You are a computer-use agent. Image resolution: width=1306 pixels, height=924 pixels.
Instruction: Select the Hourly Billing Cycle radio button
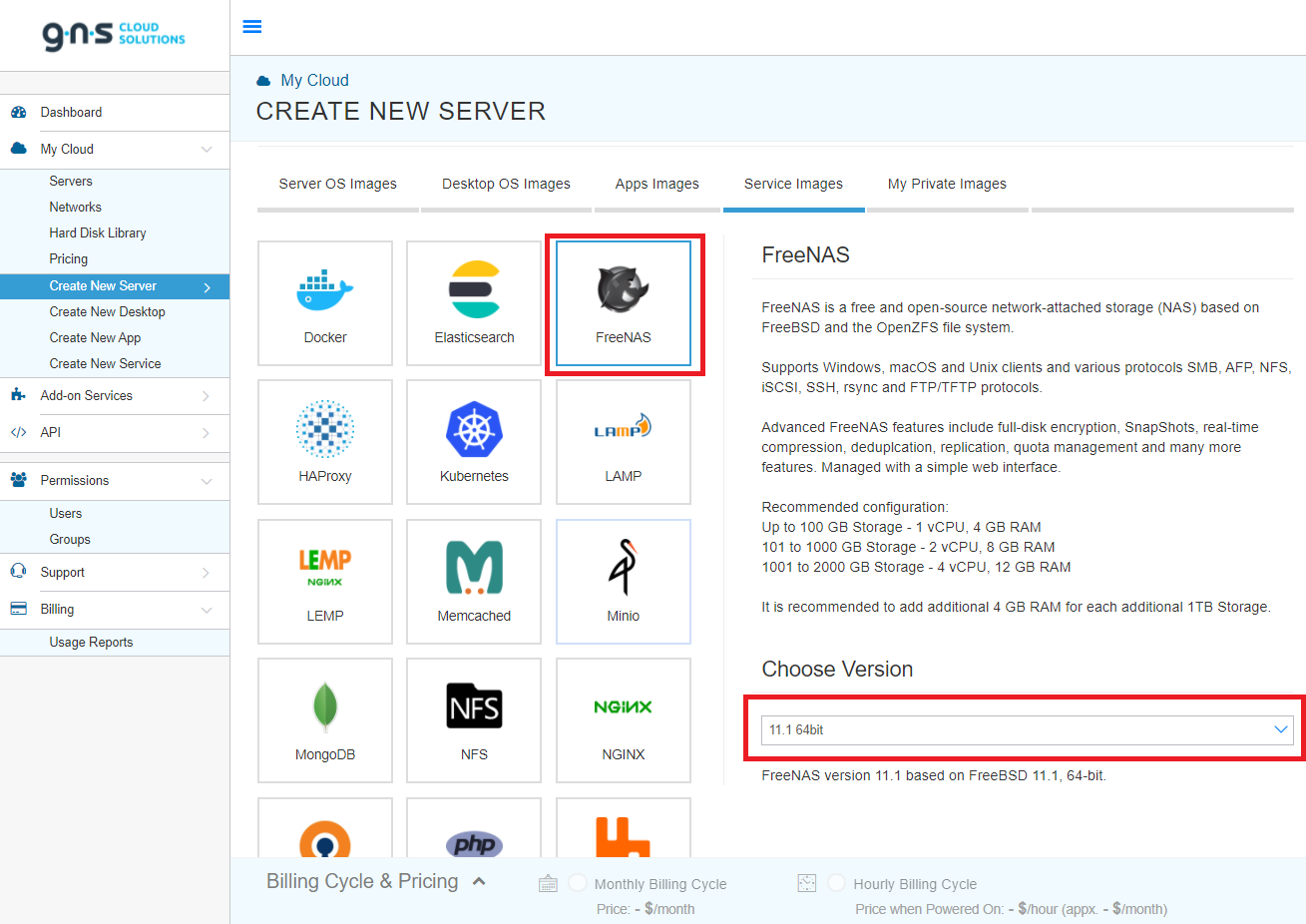tap(837, 883)
